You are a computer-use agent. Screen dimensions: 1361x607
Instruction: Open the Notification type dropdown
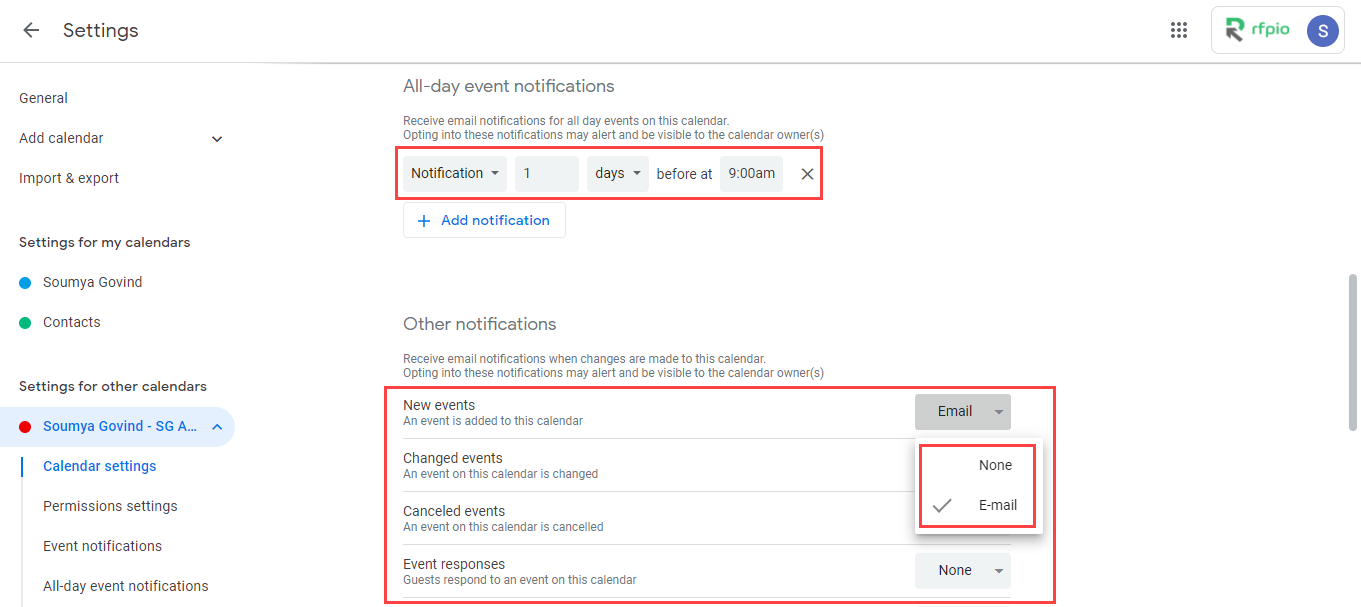455,174
